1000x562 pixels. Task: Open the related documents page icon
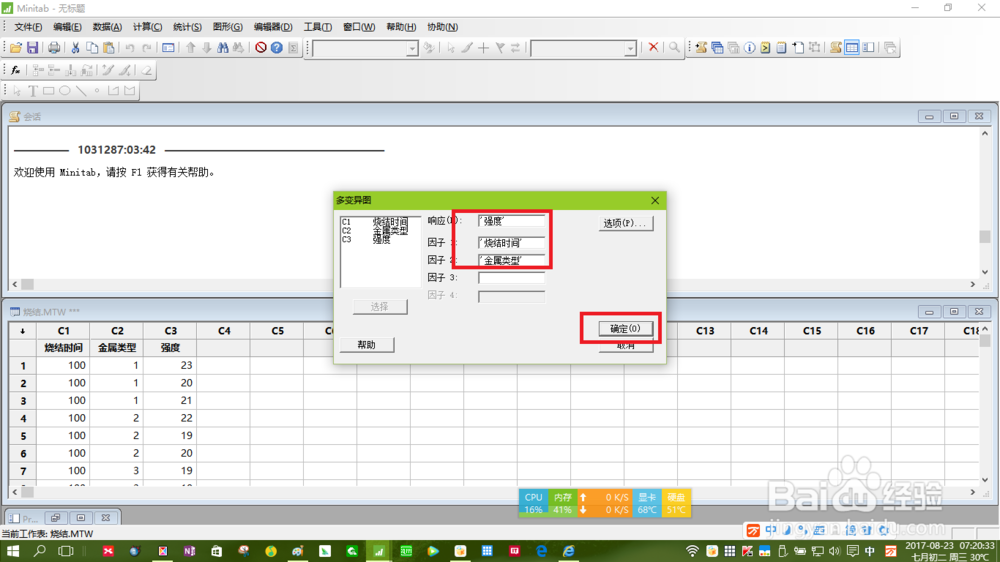(x=798, y=48)
